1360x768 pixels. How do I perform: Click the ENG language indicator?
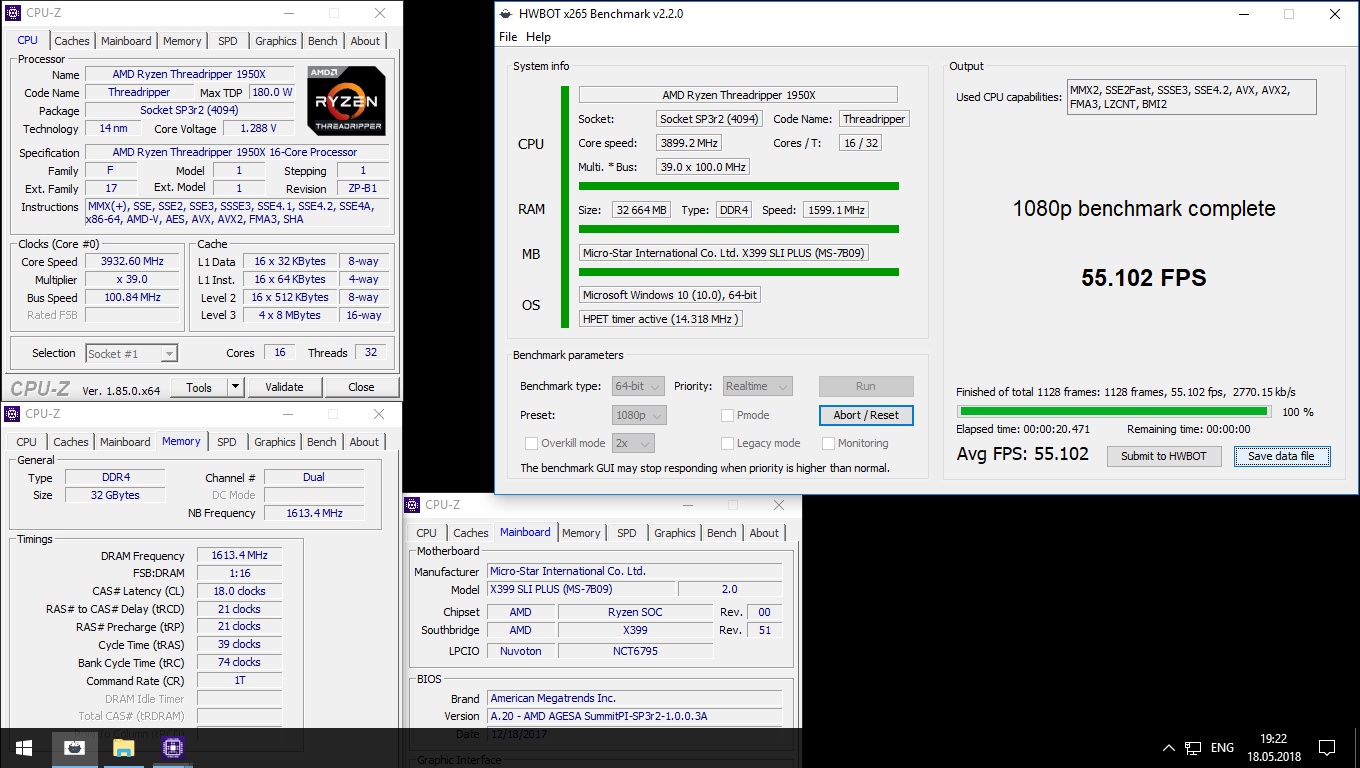click(x=1222, y=748)
